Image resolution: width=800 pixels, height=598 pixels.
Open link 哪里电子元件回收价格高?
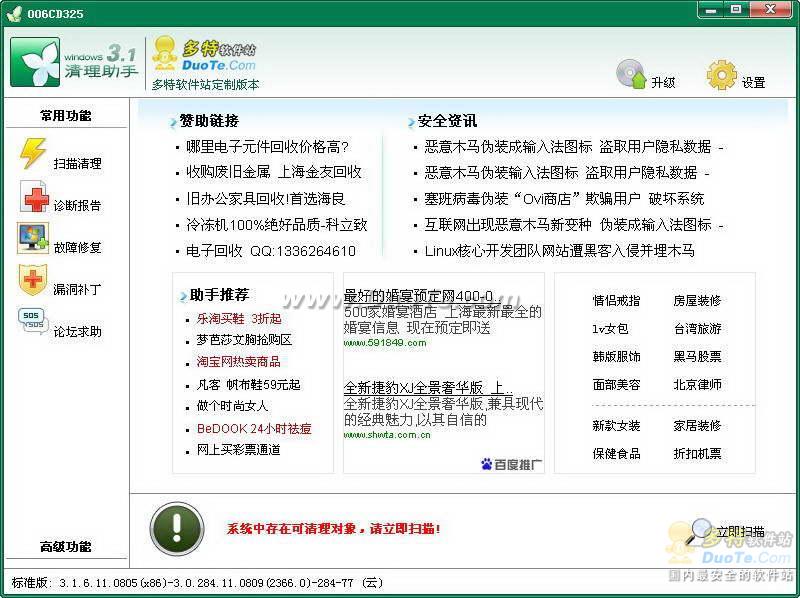tap(267, 147)
